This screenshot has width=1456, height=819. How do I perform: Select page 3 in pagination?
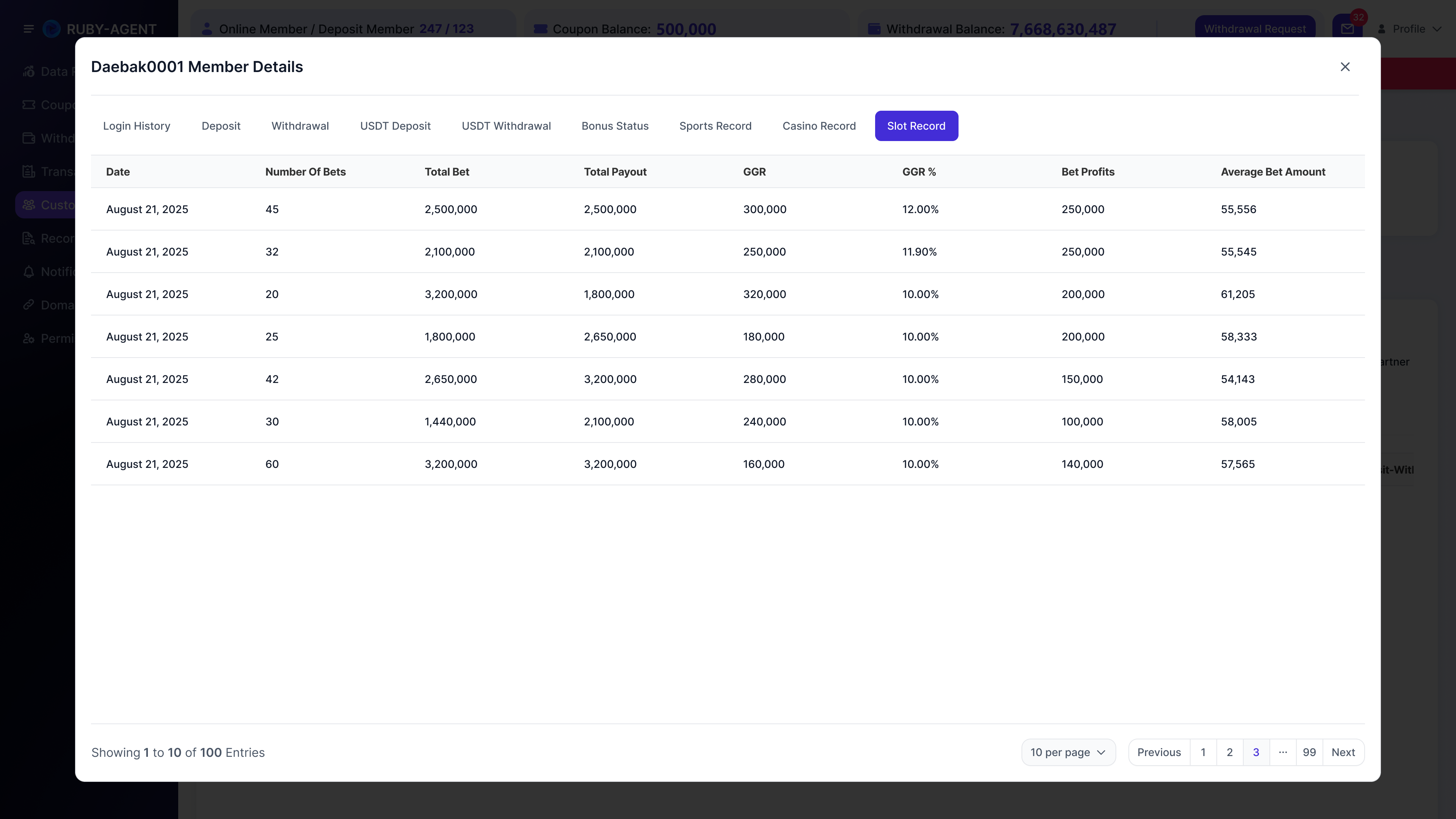1256,752
